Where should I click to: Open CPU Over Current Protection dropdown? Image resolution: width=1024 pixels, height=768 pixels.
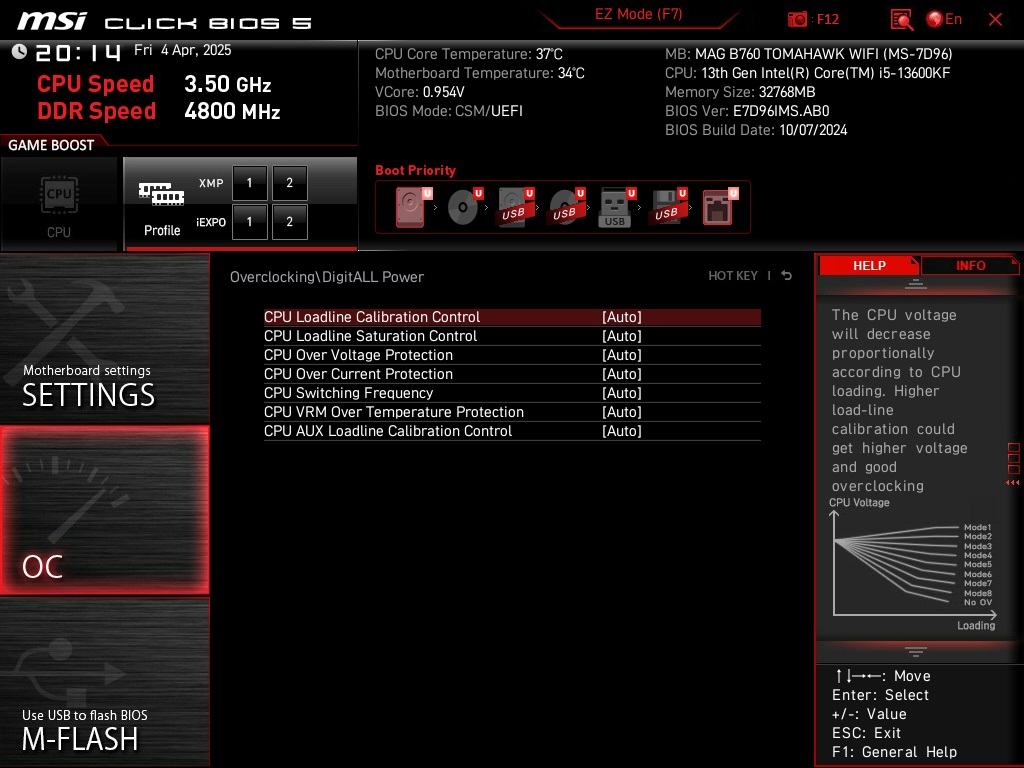(x=512, y=374)
